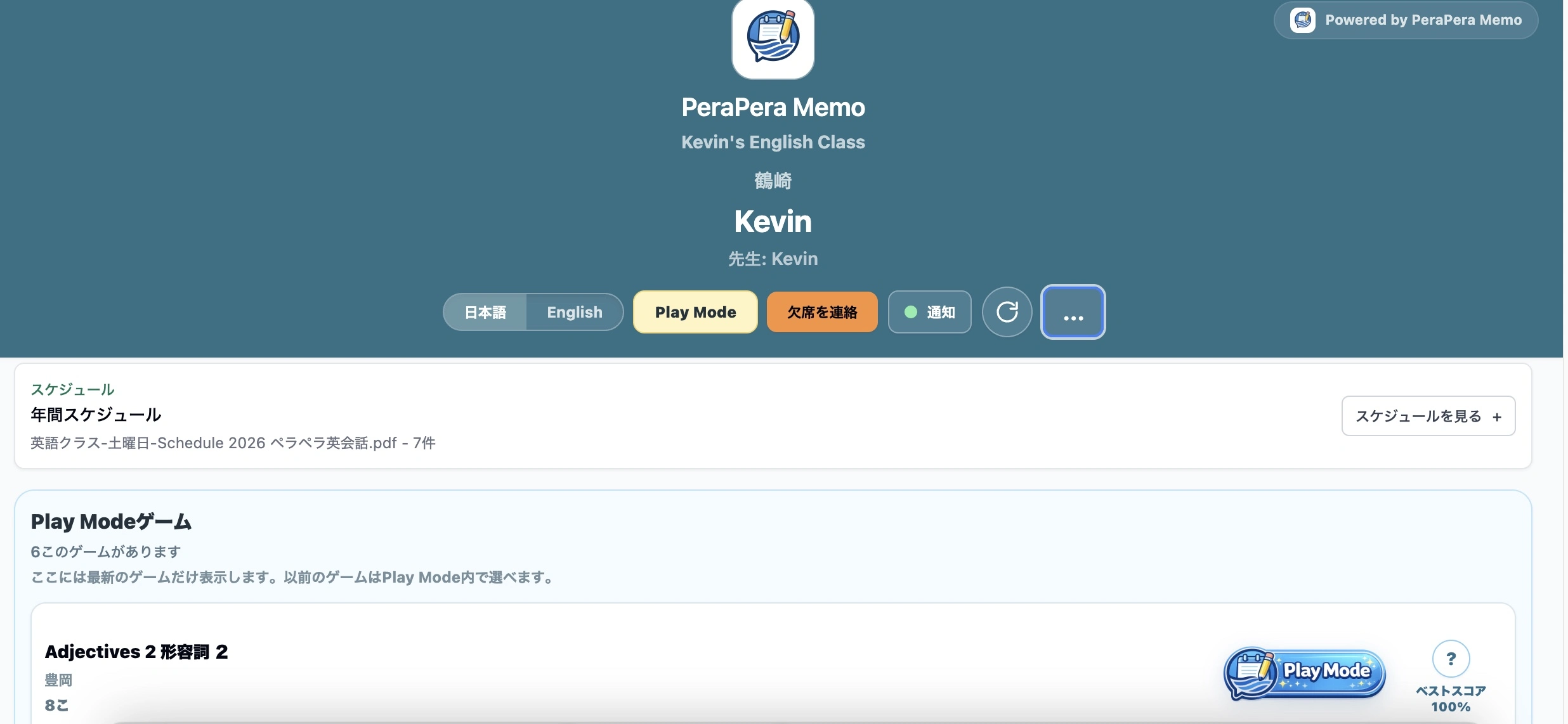Click the small logo in Powered by badge
Screen dimensions: 1568x724
click(1302, 20)
